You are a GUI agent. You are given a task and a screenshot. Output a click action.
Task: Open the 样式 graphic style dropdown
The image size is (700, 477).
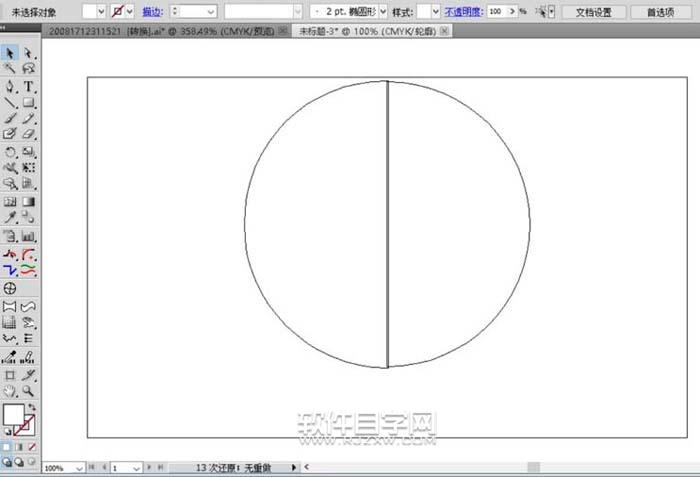click(436, 12)
